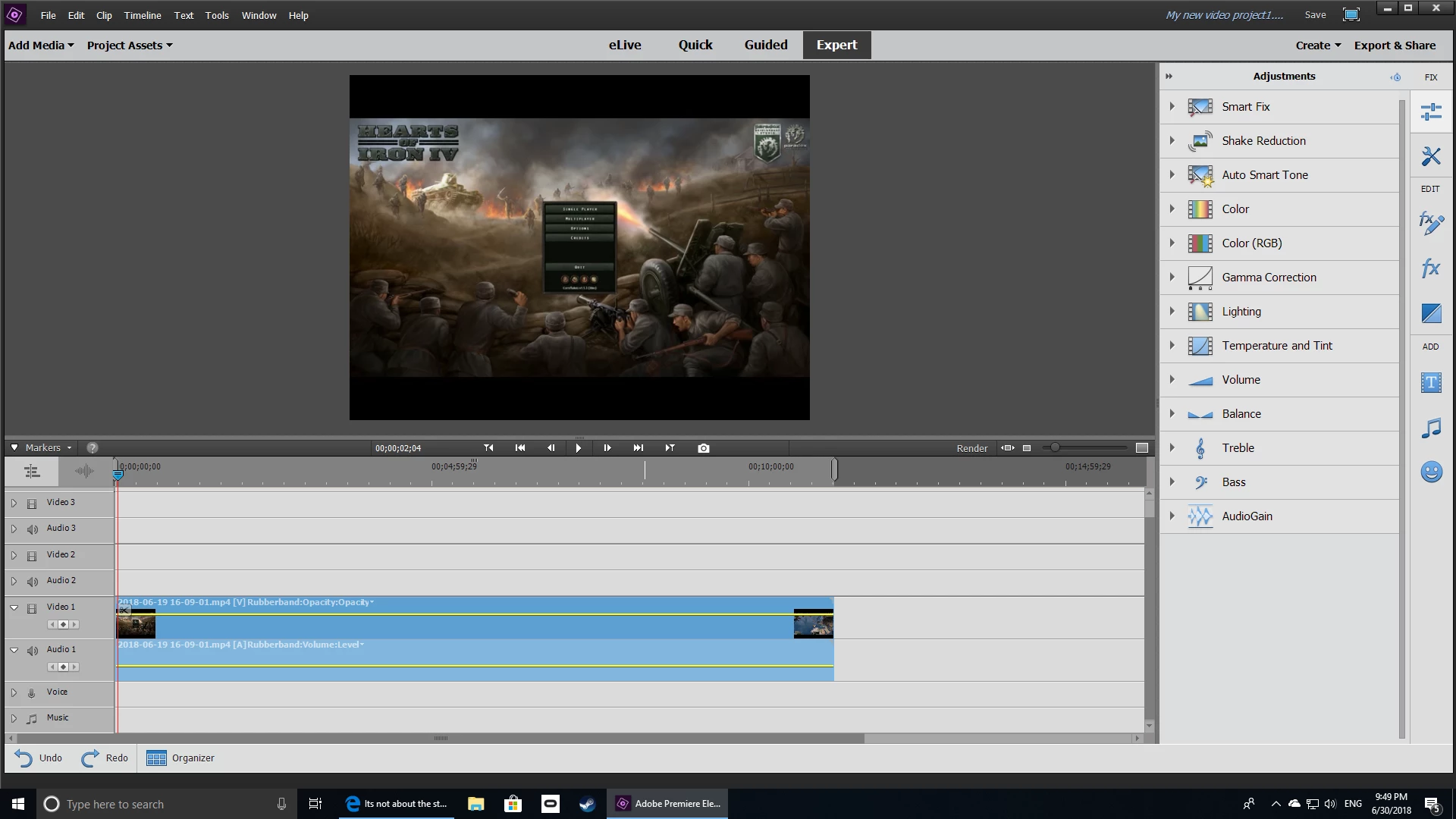Click the Render button

tap(971, 448)
